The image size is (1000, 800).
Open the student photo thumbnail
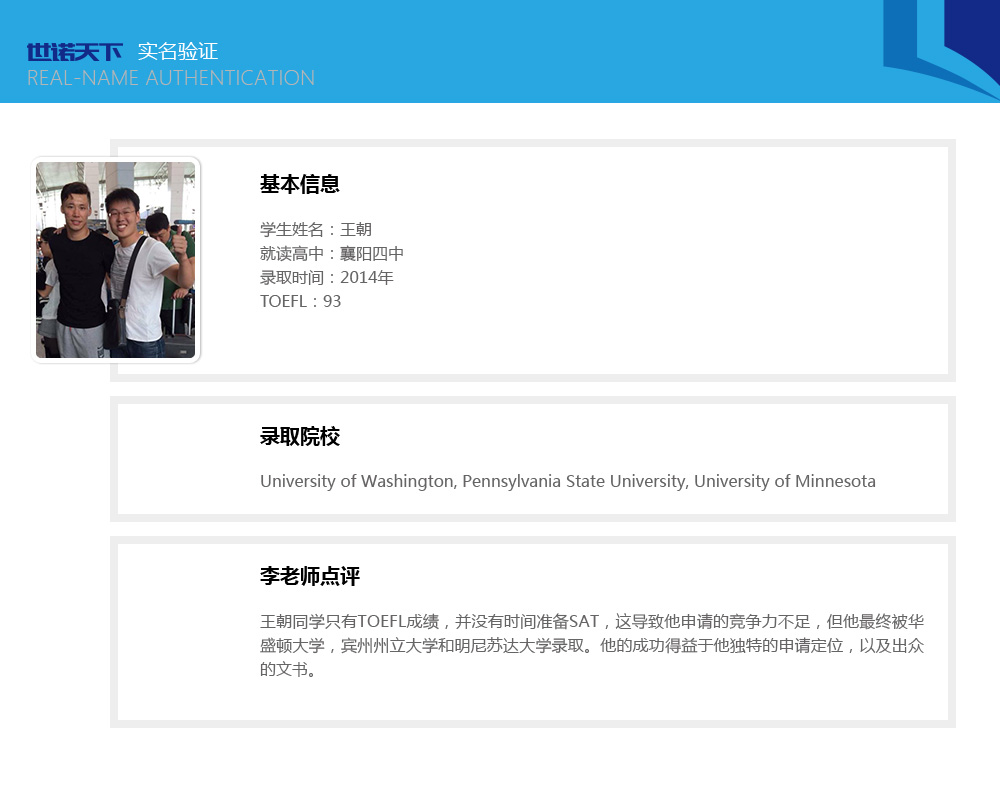click(x=116, y=260)
